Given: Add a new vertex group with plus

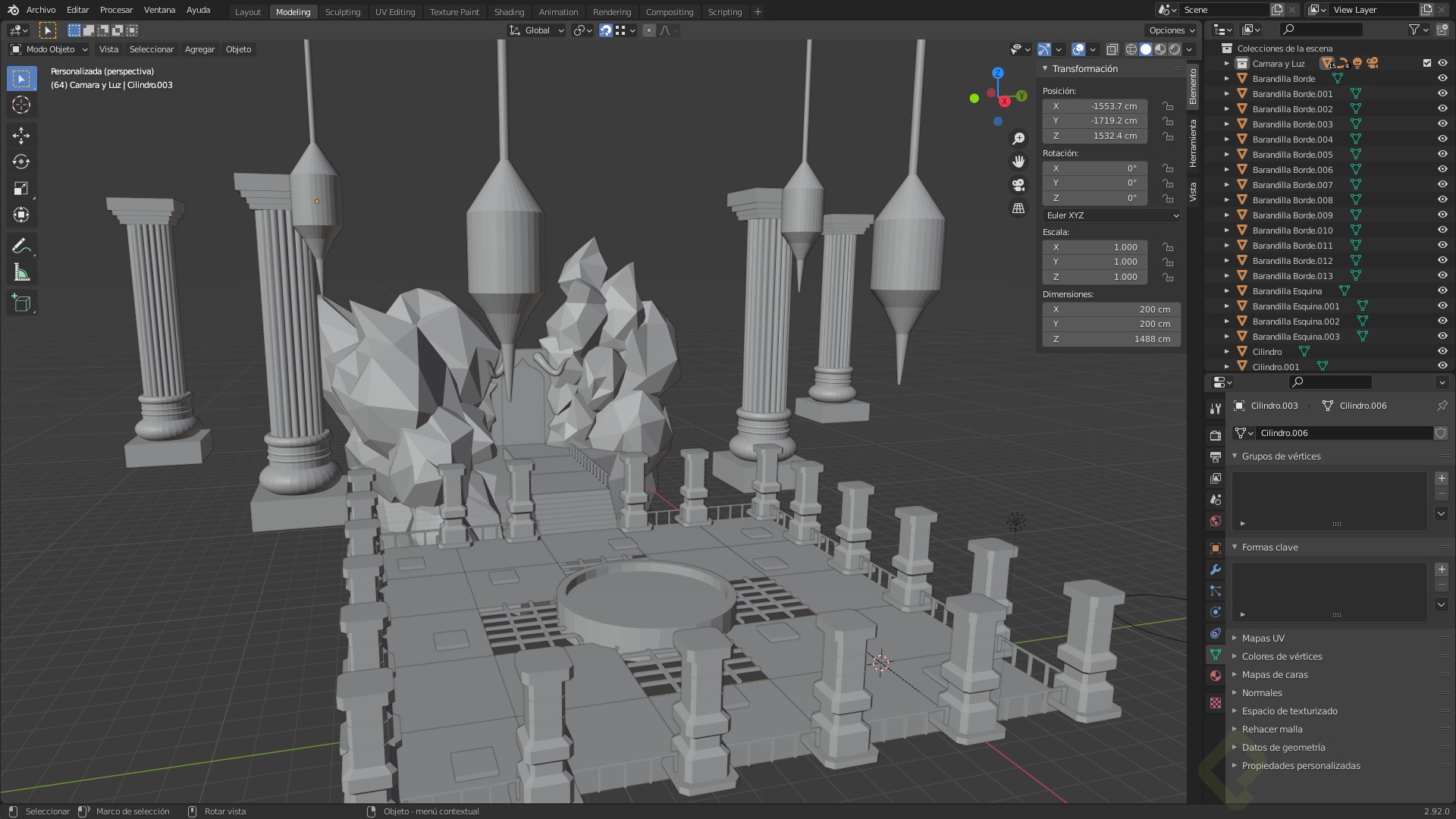Looking at the screenshot, I should pyautogui.click(x=1442, y=479).
